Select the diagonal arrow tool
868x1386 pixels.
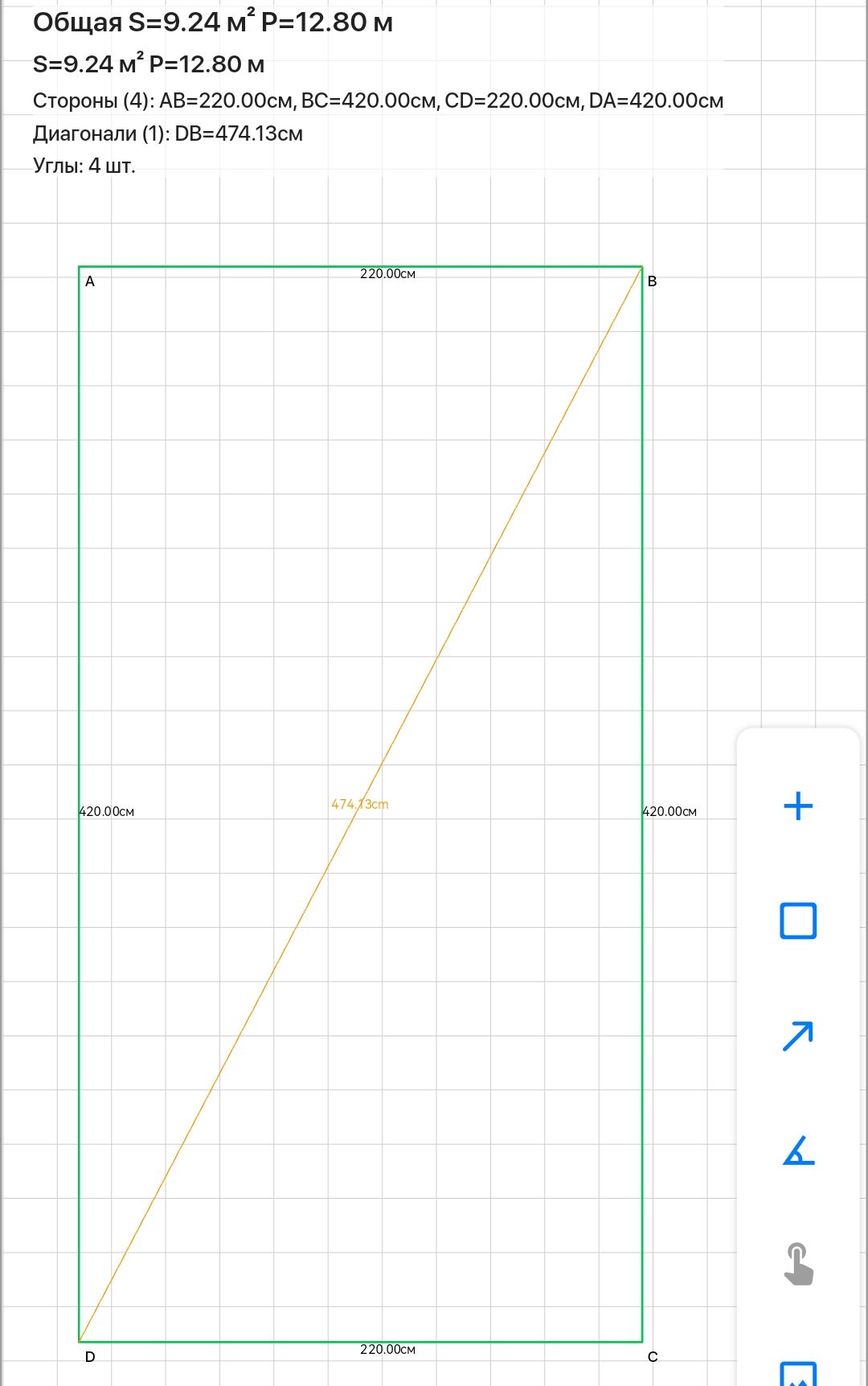pos(798,1035)
